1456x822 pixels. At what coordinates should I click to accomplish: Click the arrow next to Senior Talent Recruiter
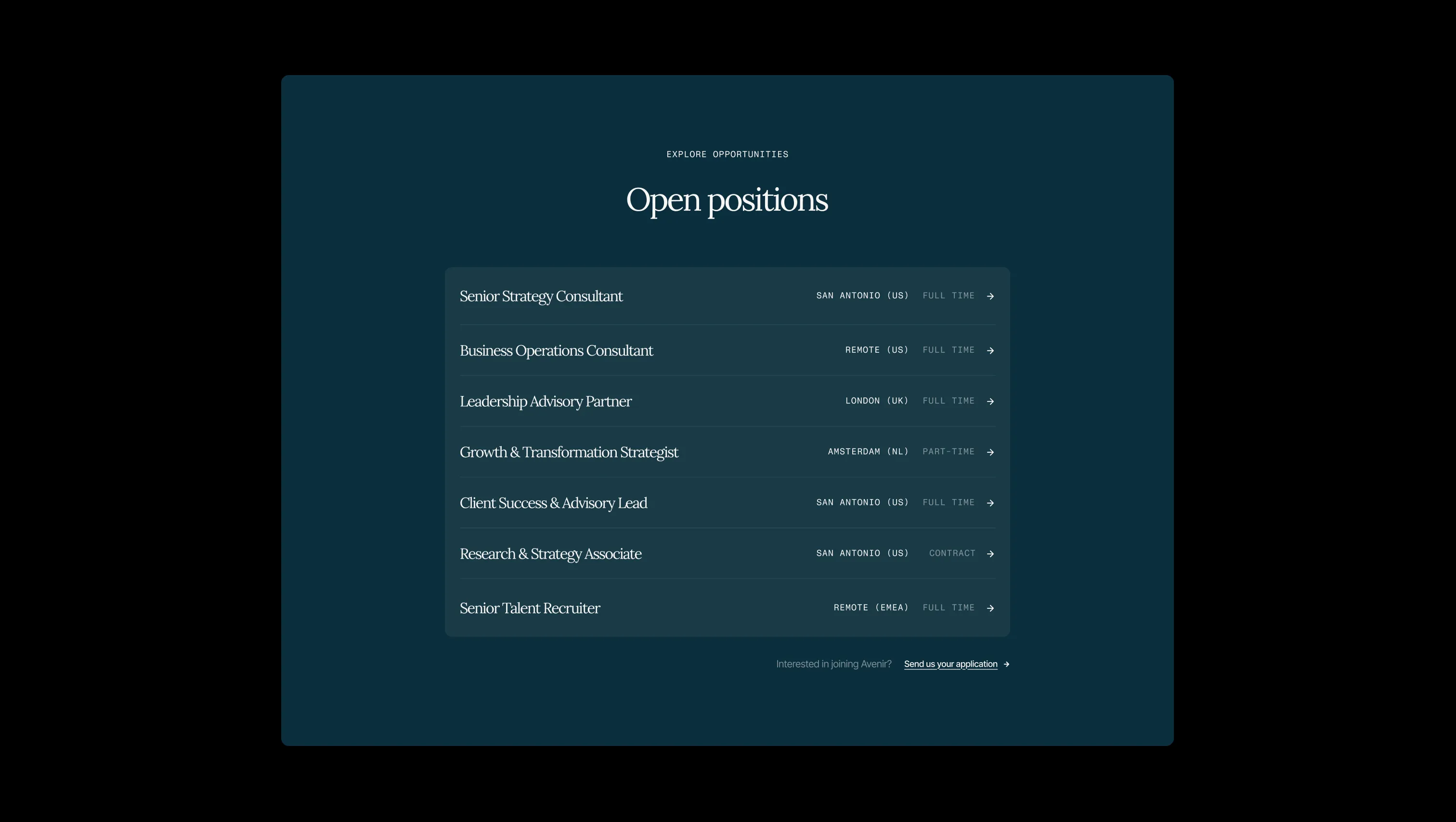[x=990, y=608]
